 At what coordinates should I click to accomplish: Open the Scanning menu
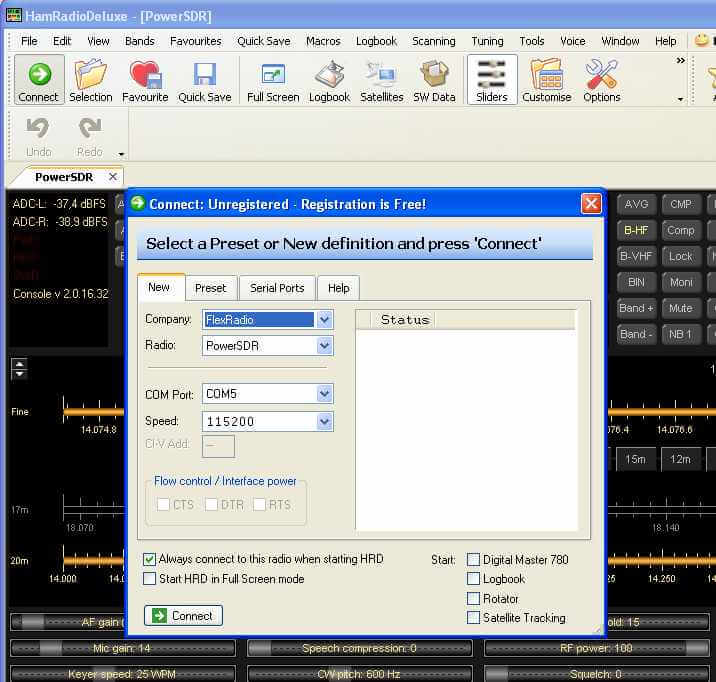(x=433, y=41)
